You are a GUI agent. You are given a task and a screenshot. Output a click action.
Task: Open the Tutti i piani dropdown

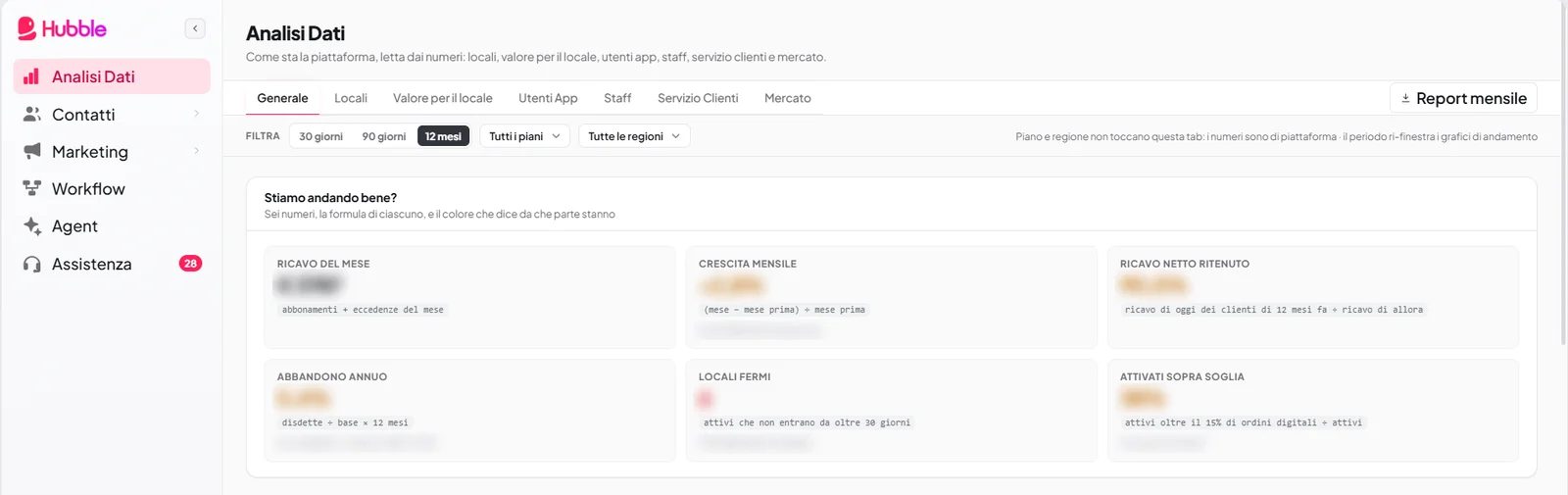point(524,136)
